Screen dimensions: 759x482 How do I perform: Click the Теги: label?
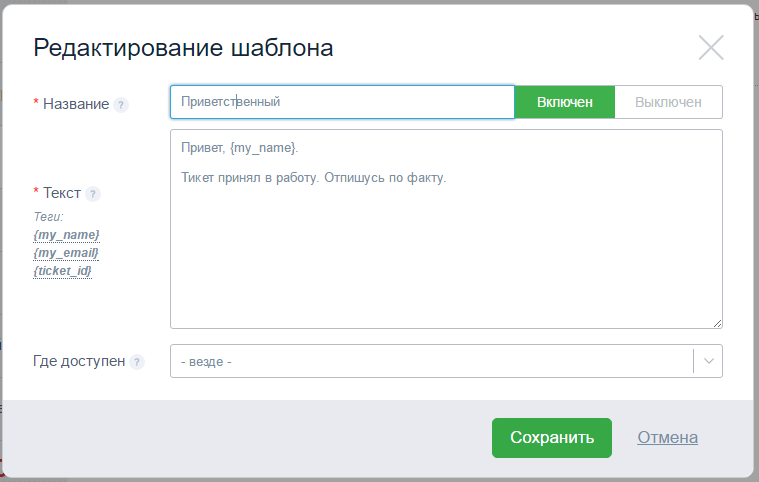48,217
